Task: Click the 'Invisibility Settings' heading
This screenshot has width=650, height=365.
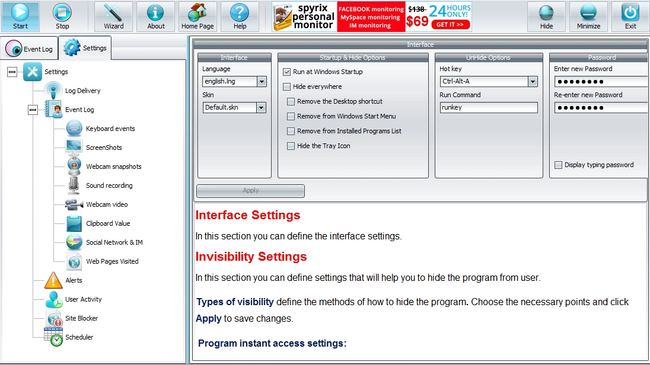Action: pyautogui.click(x=251, y=257)
